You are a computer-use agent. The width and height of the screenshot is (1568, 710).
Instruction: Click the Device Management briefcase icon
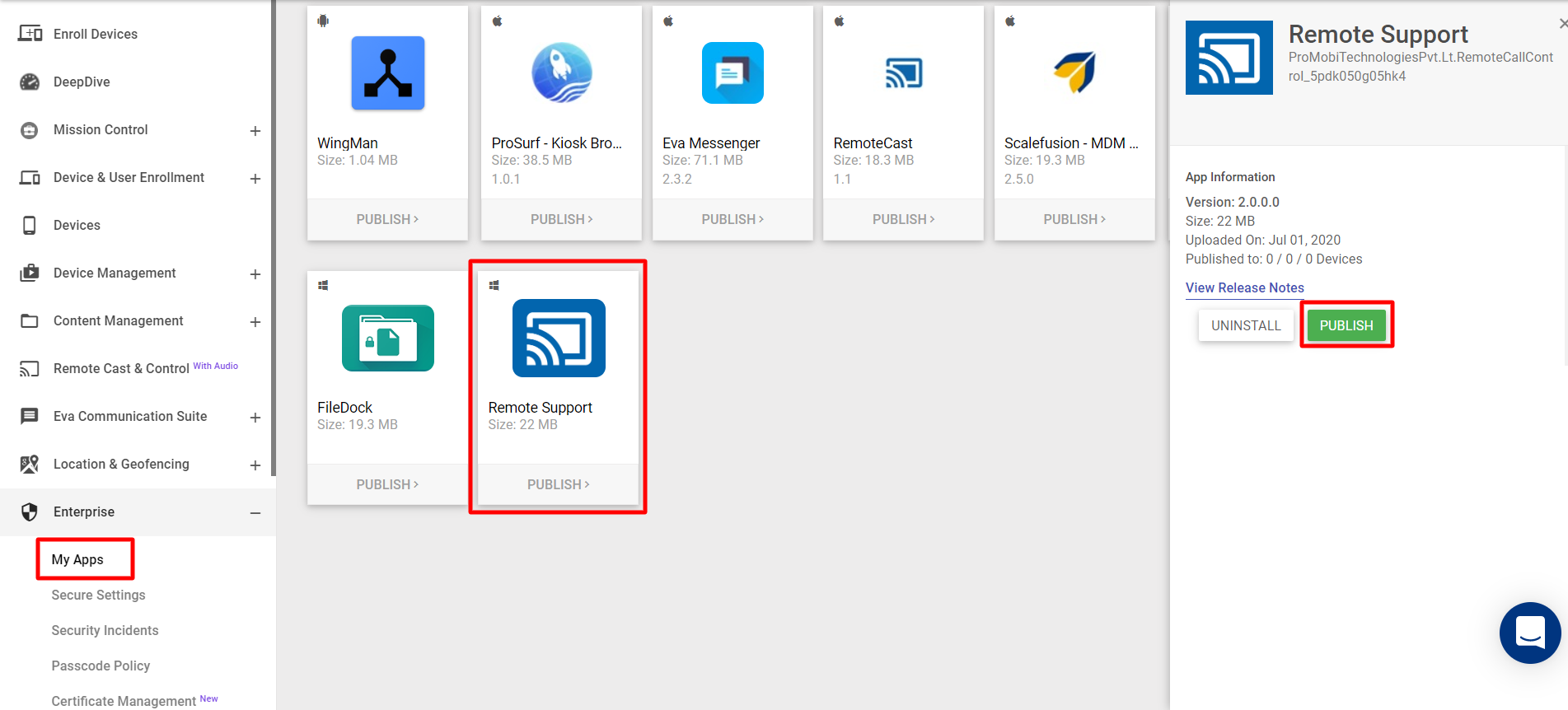click(30, 273)
